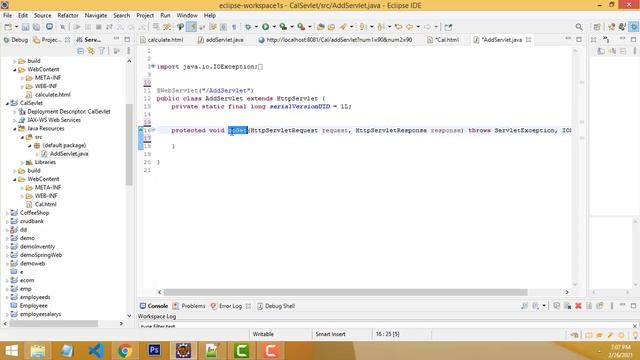Click the Filter icon in explorer toolbar

[102, 51]
